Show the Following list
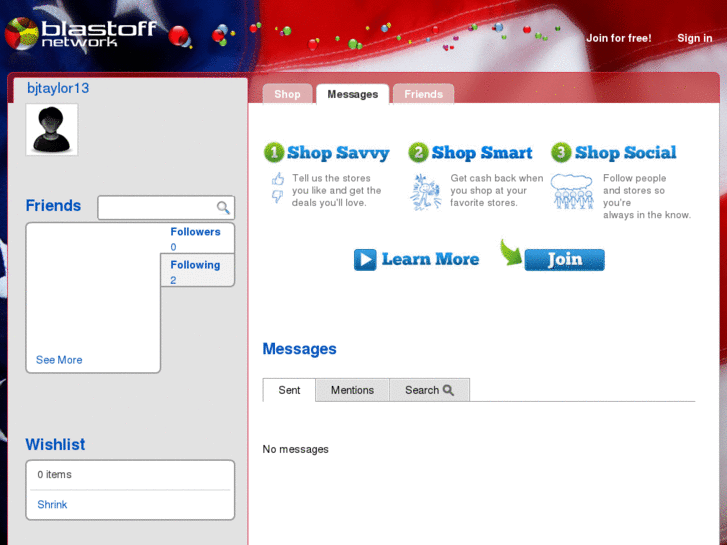 click(x=198, y=271)
